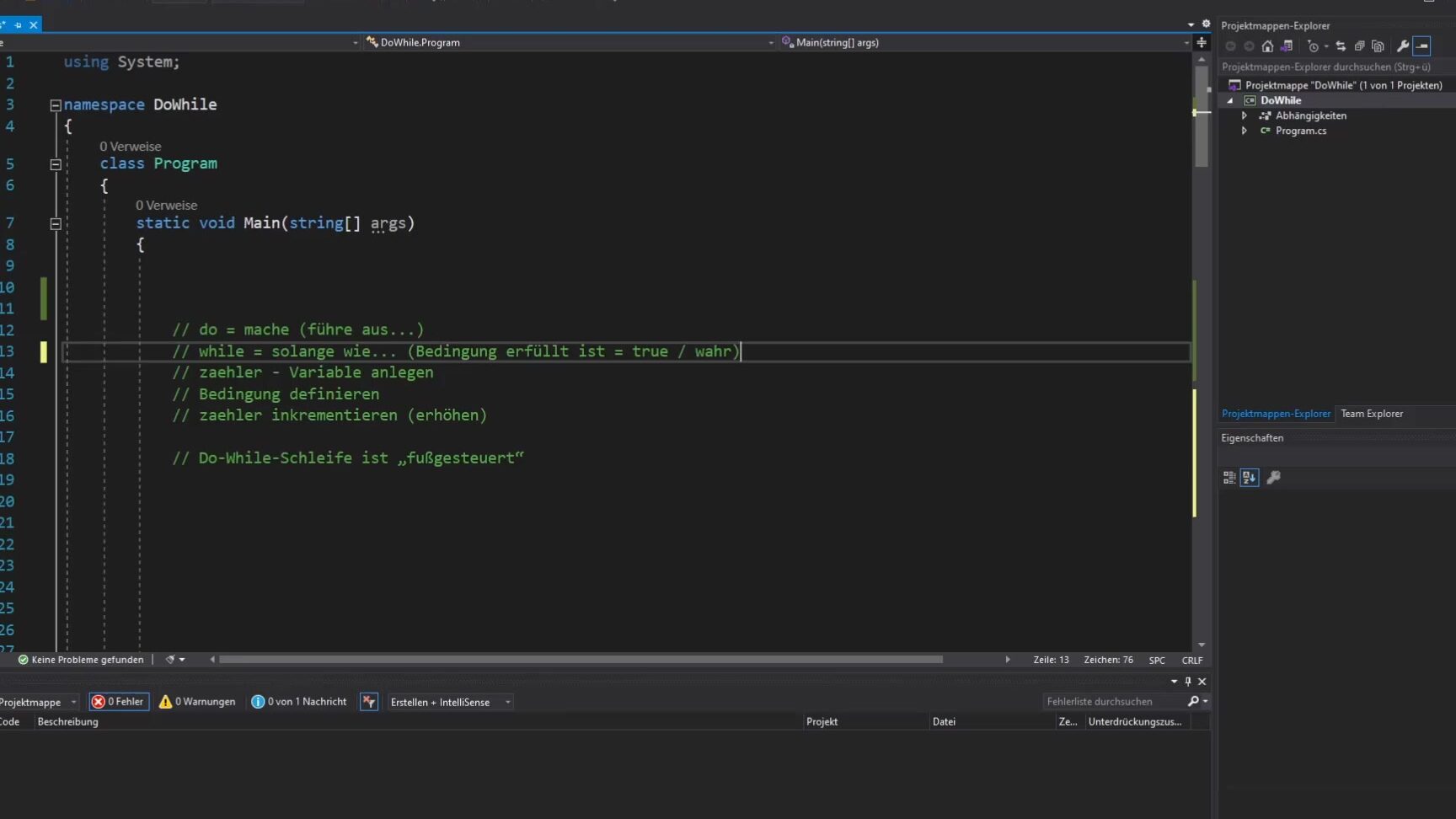Screen dimensions: 1456x819
Task: Open properties via the wrench icon
Action: (x=1403, y=46)
